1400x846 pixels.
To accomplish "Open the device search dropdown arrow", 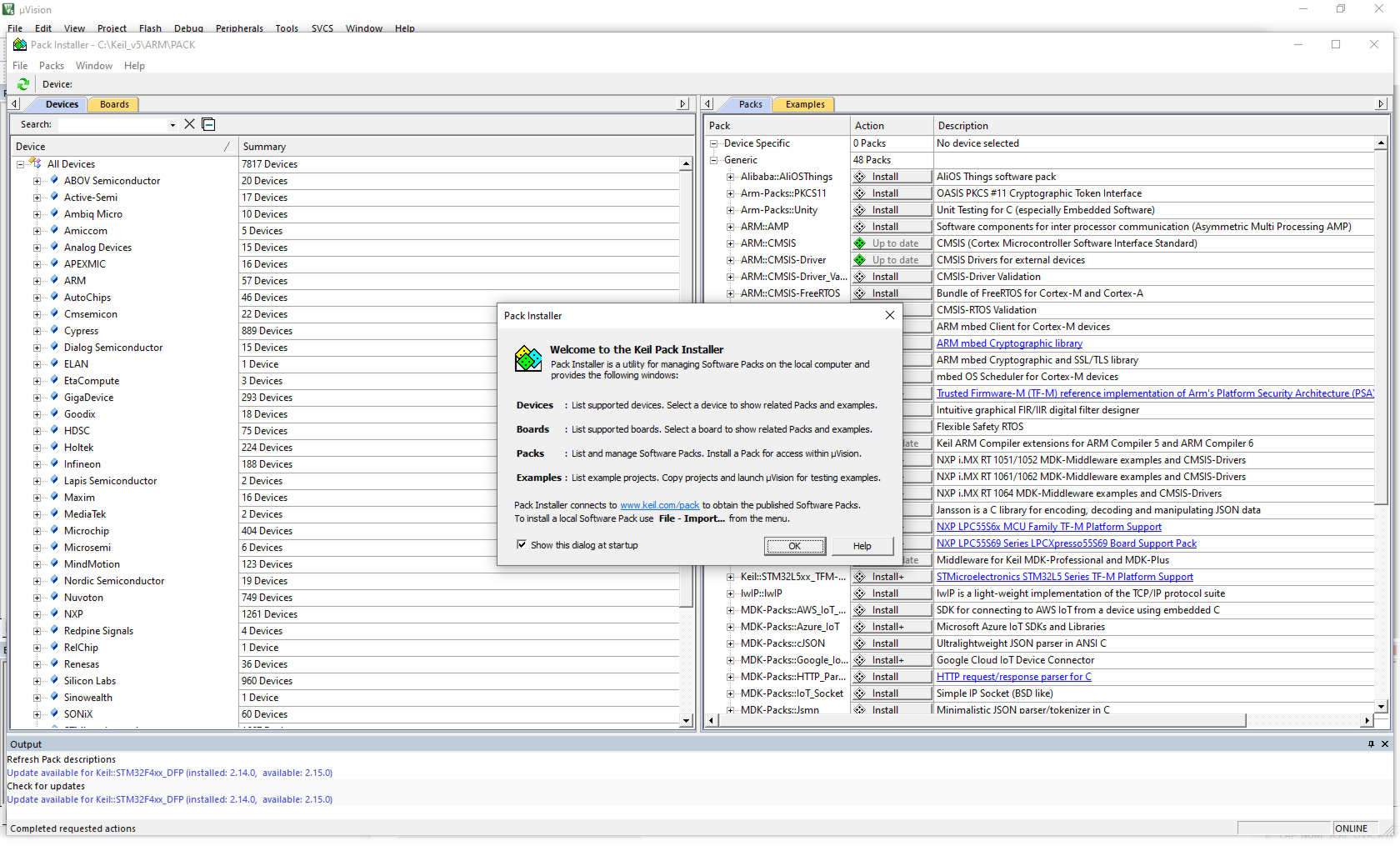I will click(x=172, y=125).
